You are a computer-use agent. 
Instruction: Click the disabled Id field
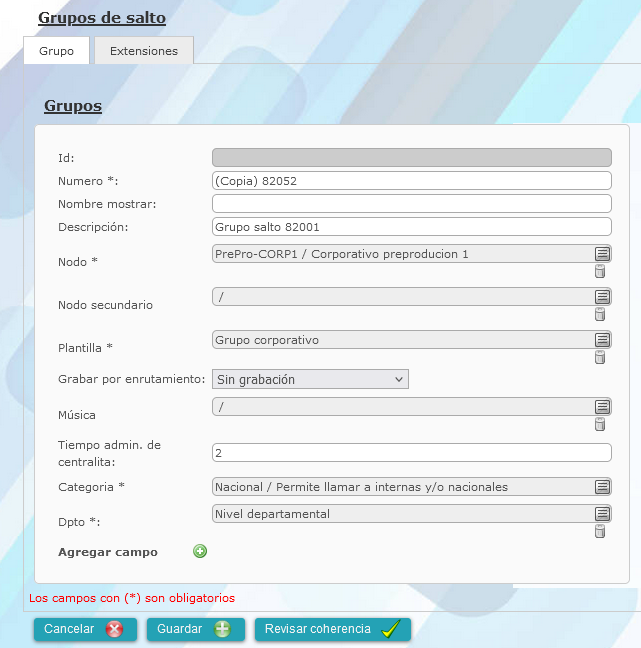(412, 157)
